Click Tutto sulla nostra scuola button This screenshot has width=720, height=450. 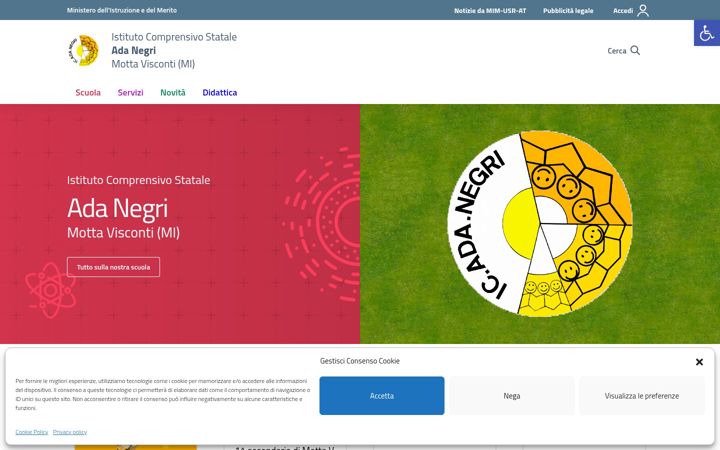(113, 267)
